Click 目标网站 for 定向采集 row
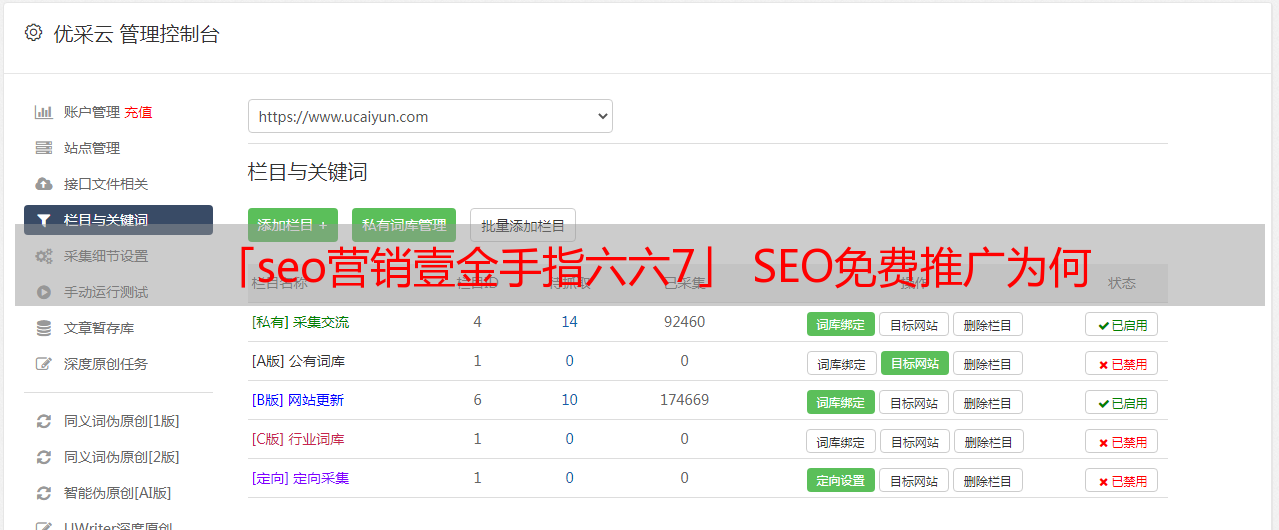 click(914, 480)
